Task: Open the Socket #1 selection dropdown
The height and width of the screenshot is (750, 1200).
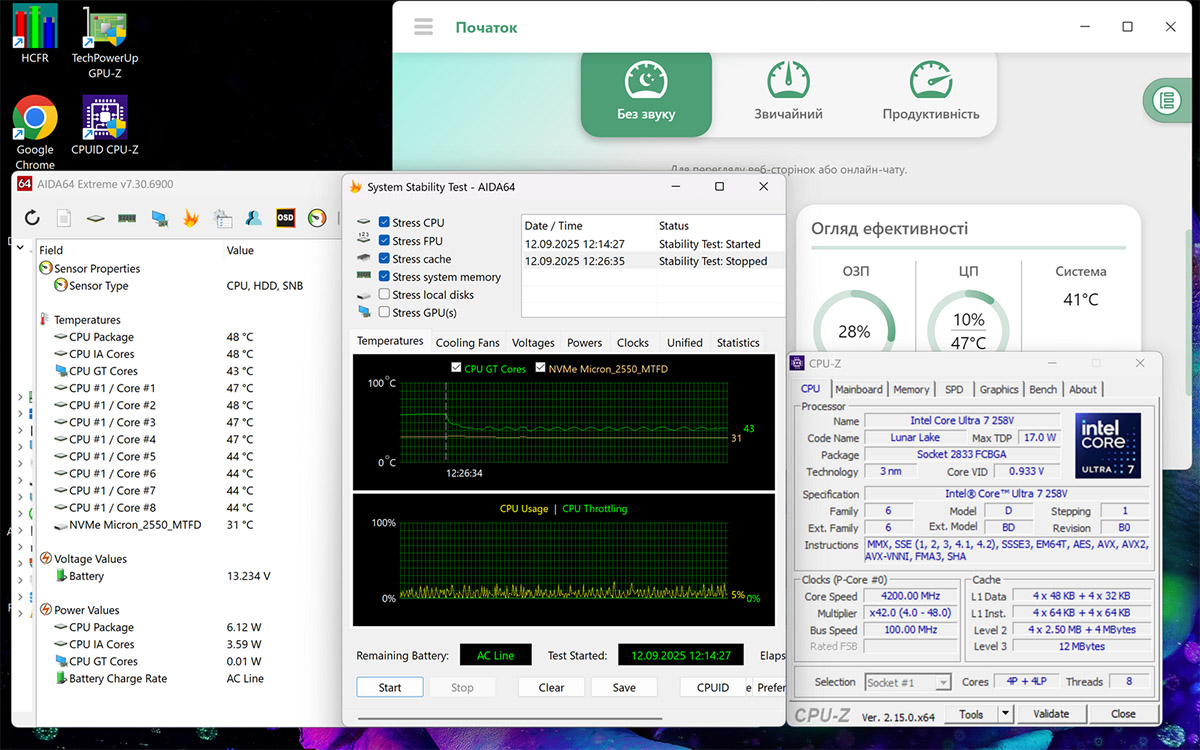Action: (908, 682)
